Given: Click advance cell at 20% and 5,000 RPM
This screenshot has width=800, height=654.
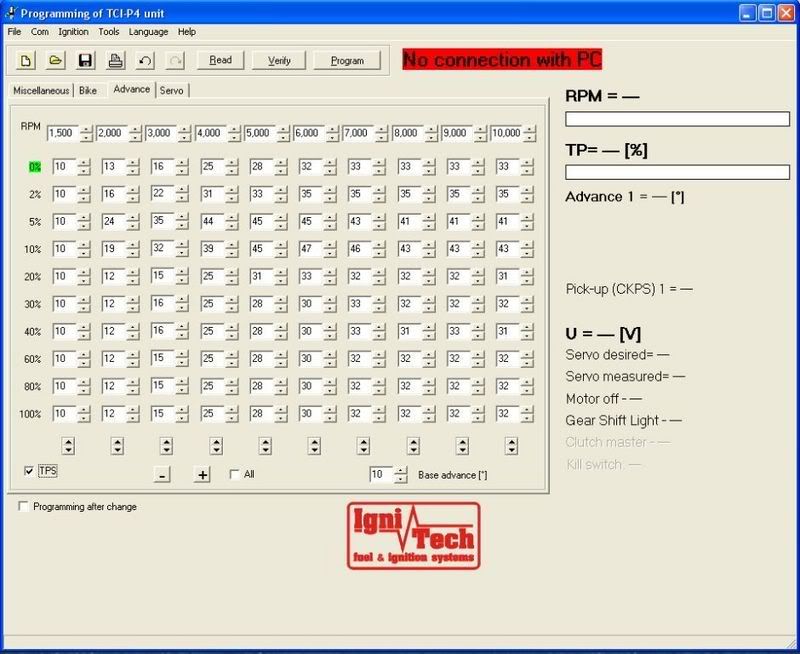Looking at the screenshot, I should [x=262, y=276].
